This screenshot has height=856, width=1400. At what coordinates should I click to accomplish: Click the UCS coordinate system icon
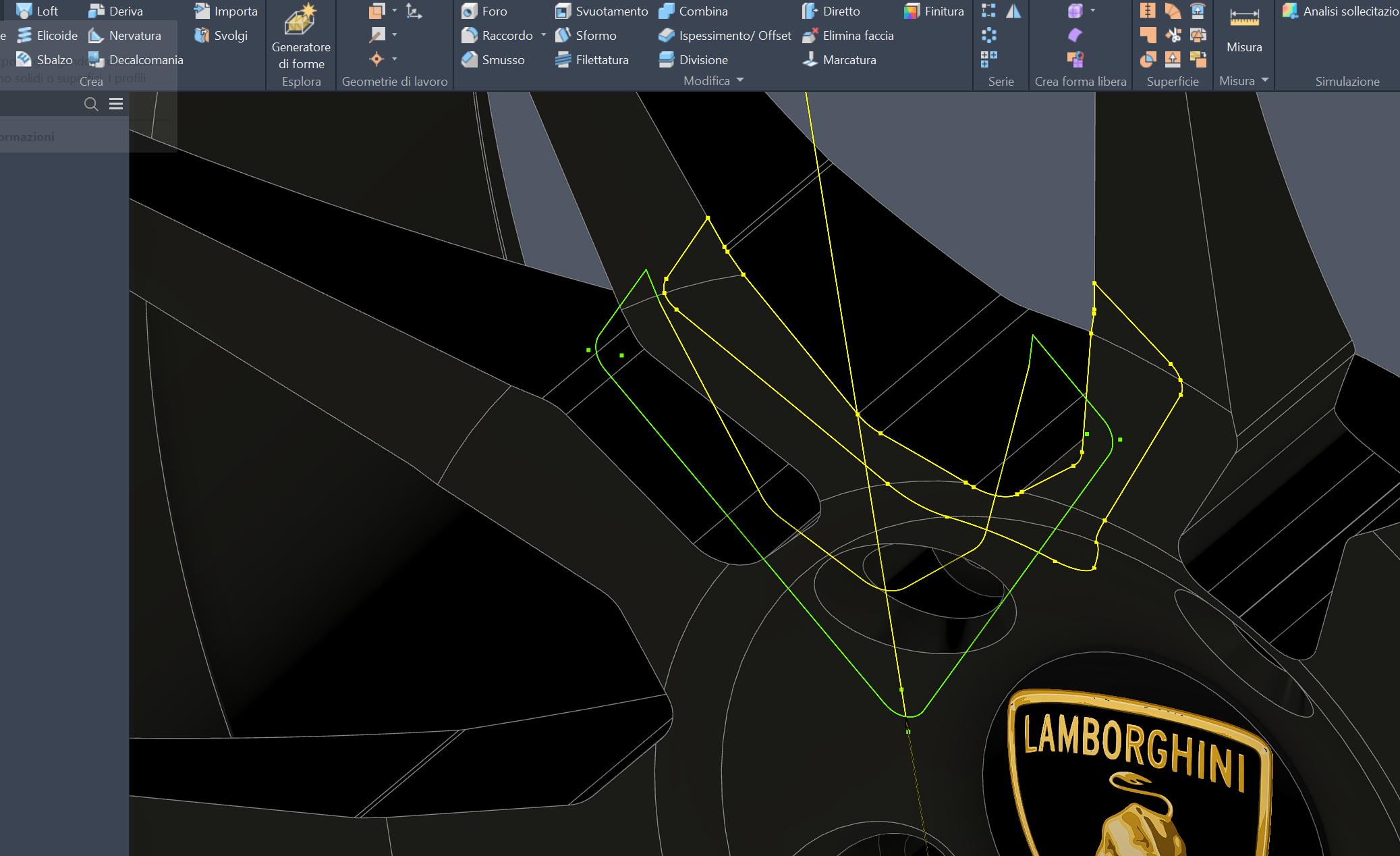tap(414, 11)
